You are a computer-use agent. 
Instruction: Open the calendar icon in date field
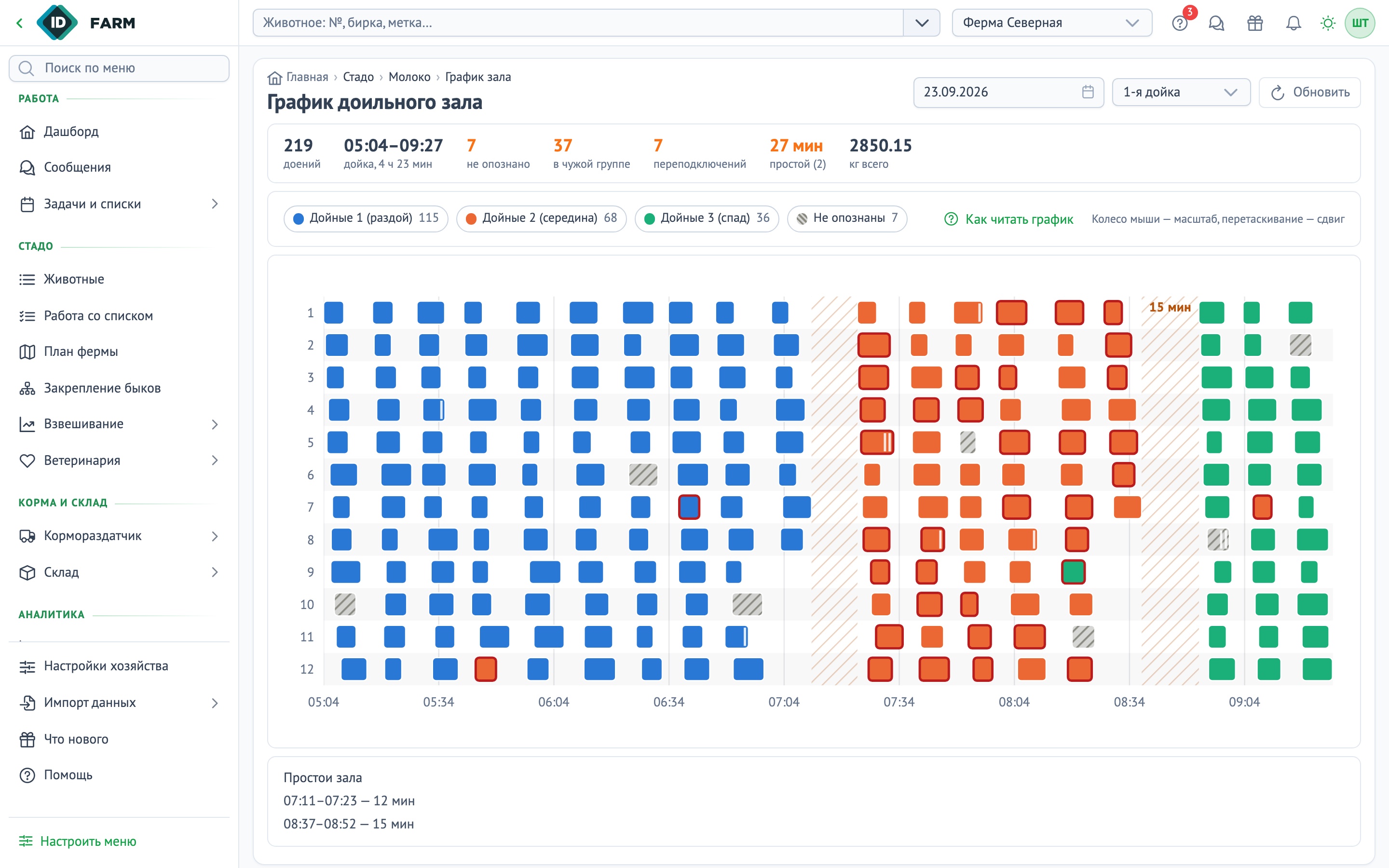click(1088, 92)
